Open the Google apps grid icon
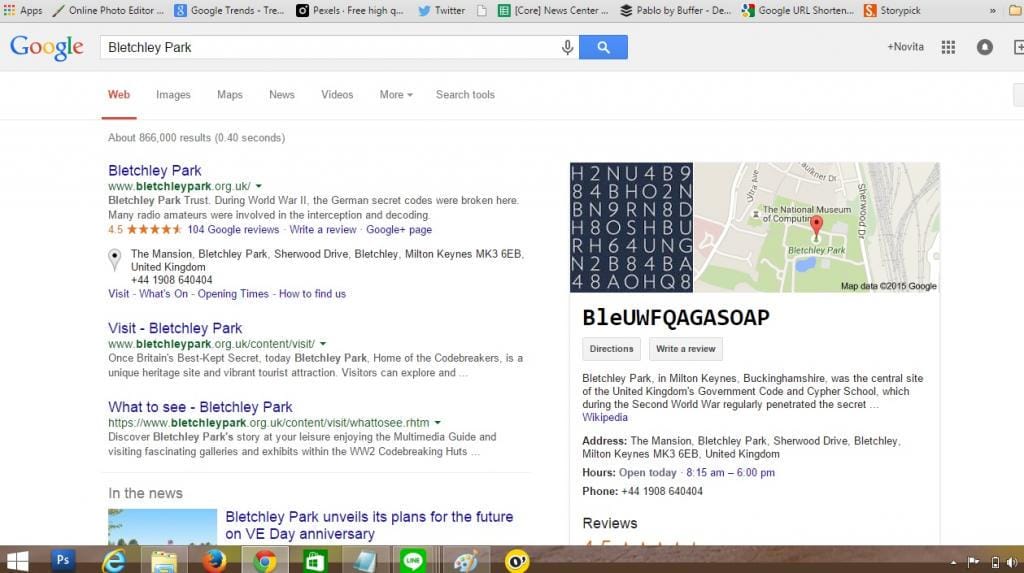 click(x=948, y=47)
